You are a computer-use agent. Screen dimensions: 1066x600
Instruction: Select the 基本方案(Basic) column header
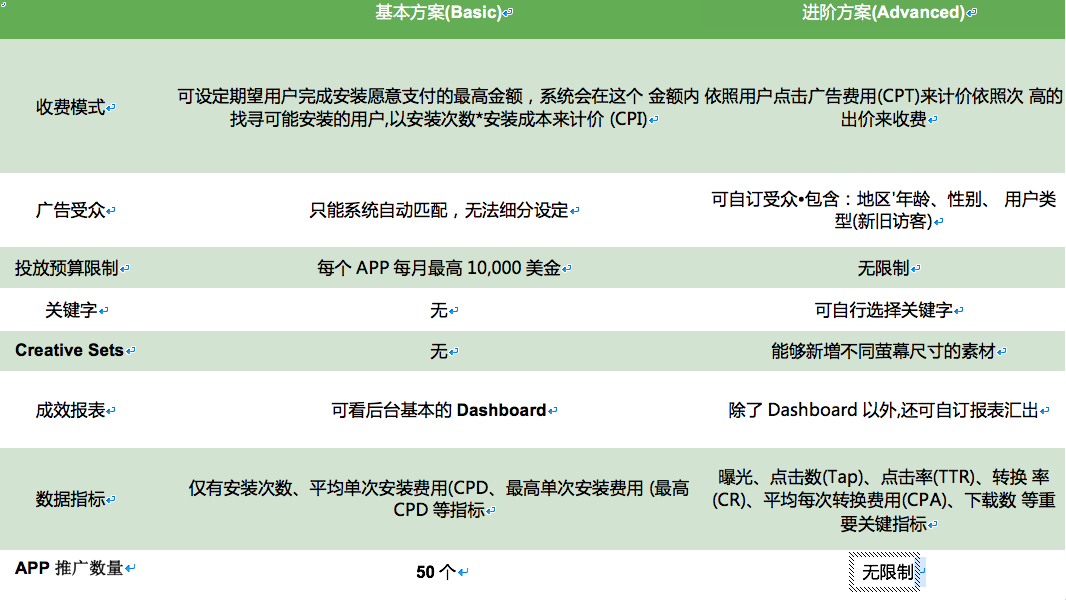click(439, 14)
